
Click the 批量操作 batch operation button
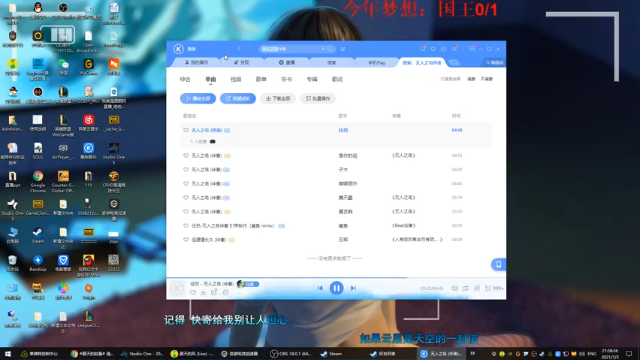point(318,98)
